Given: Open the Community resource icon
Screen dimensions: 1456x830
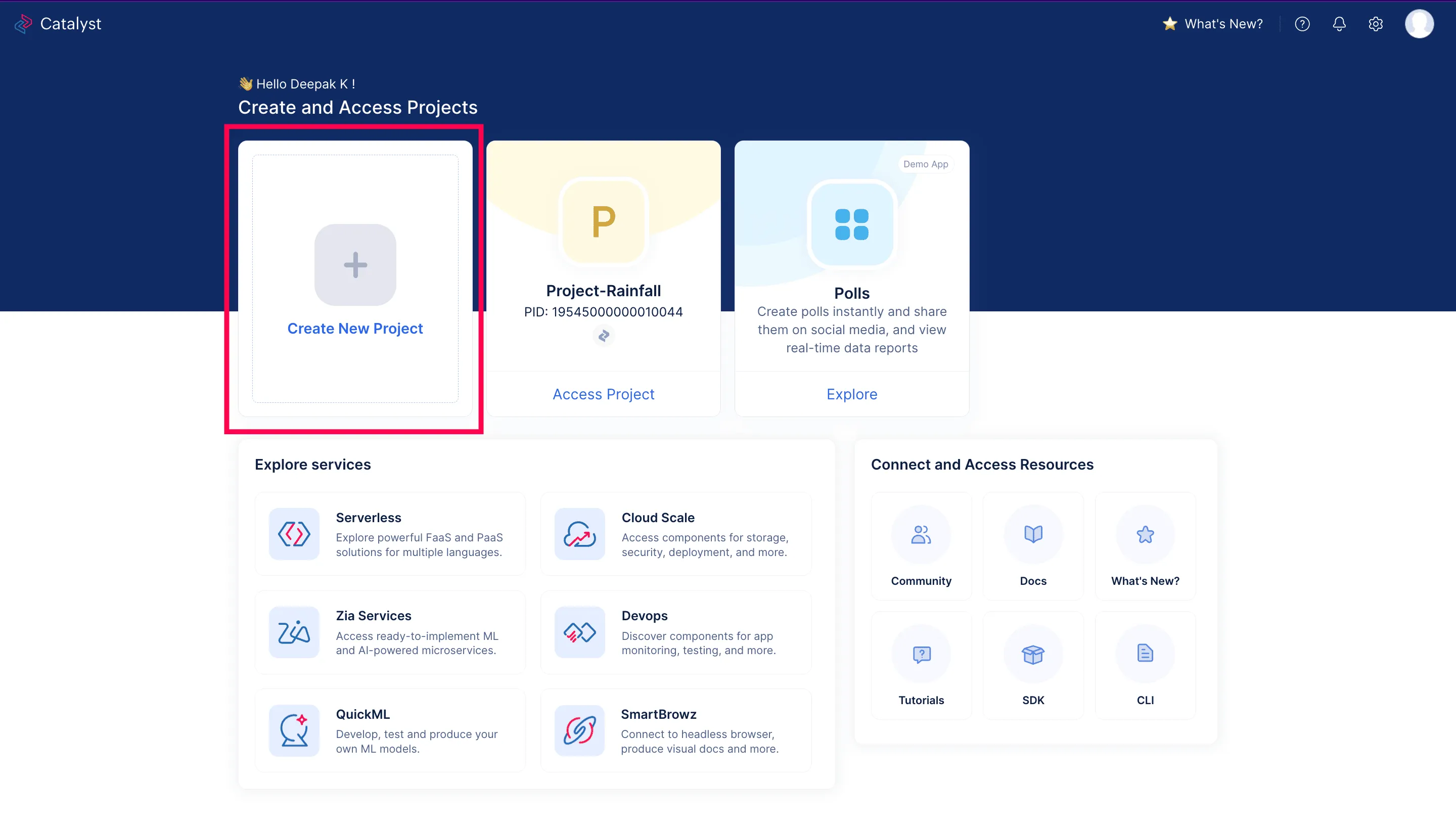Looking at the screenshot, I should pos(921,534).
